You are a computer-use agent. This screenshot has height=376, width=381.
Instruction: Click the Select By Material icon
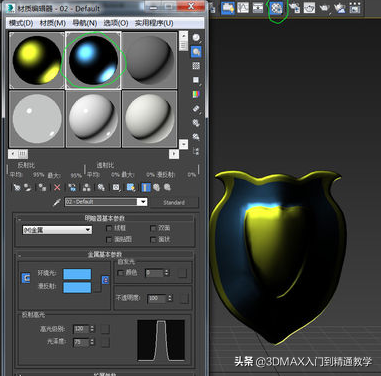(196, 137)
